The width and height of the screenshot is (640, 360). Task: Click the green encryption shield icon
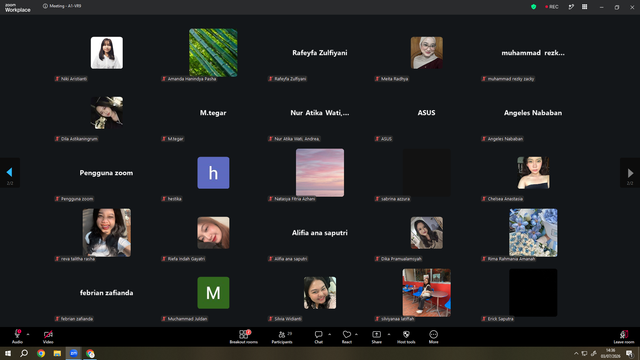533,7
